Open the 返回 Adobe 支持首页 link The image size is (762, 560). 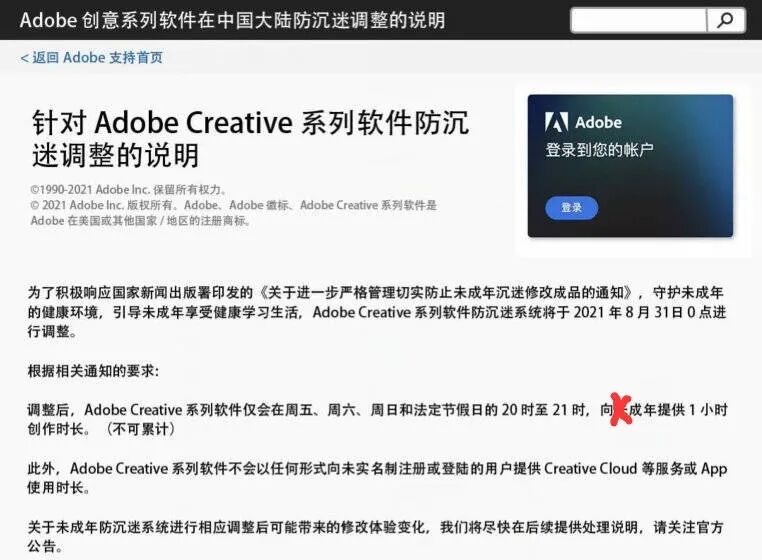[92, 57]
